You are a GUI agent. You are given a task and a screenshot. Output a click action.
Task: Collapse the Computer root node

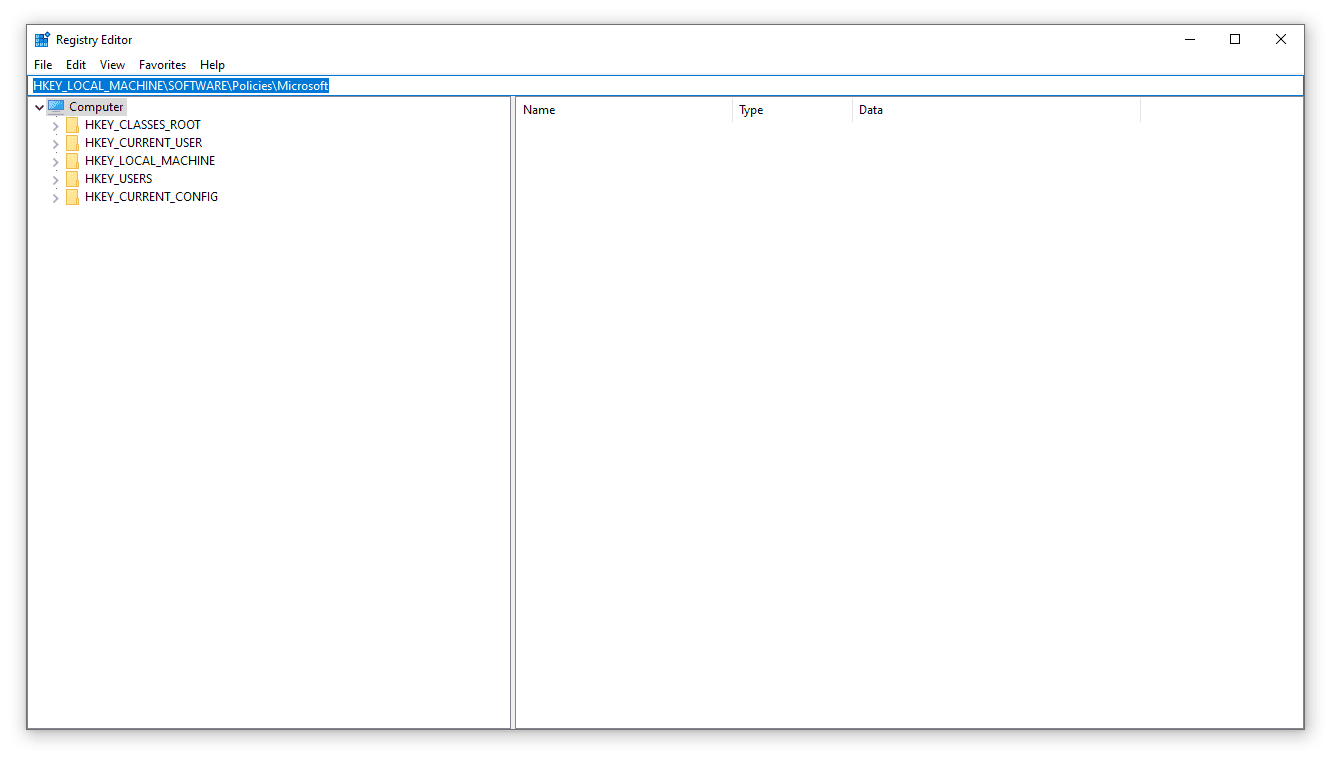(x=39, y=107)
